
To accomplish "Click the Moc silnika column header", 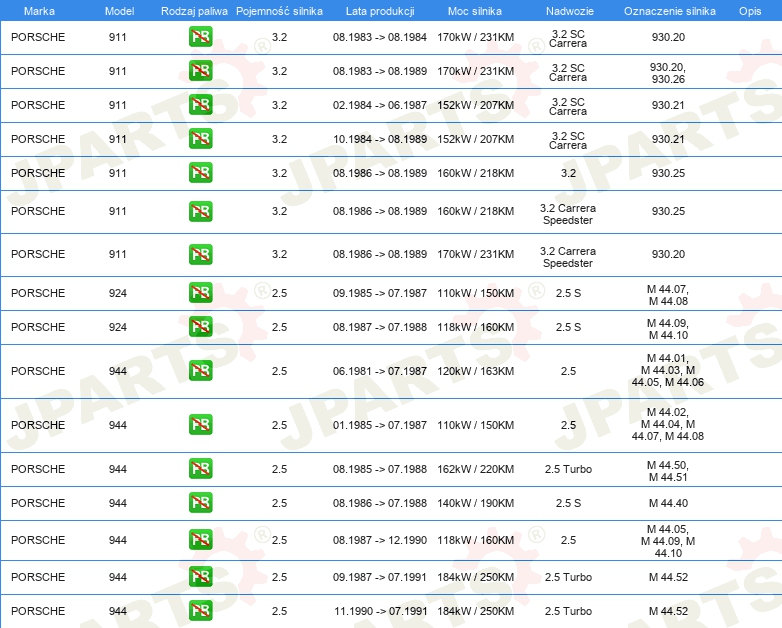I will [475, 11].
